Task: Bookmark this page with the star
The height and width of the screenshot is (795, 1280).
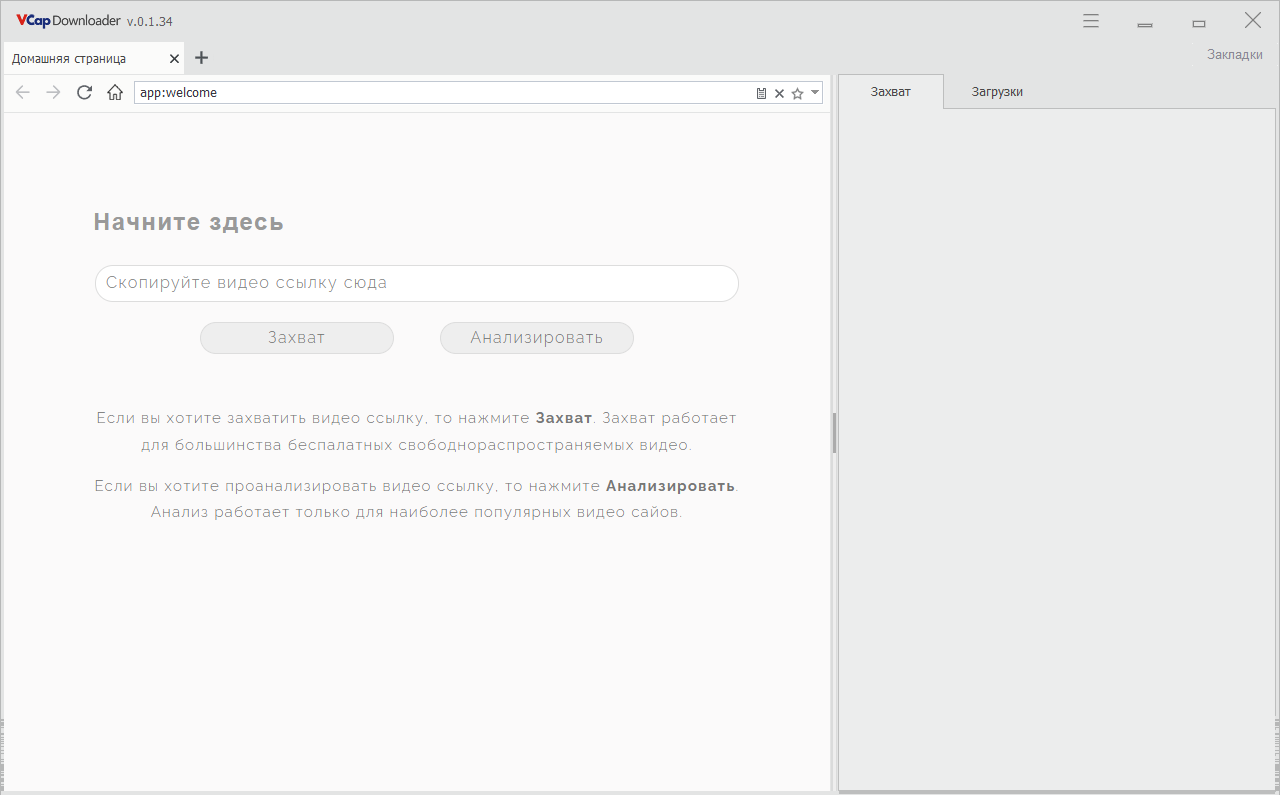Action: (797, 93)
